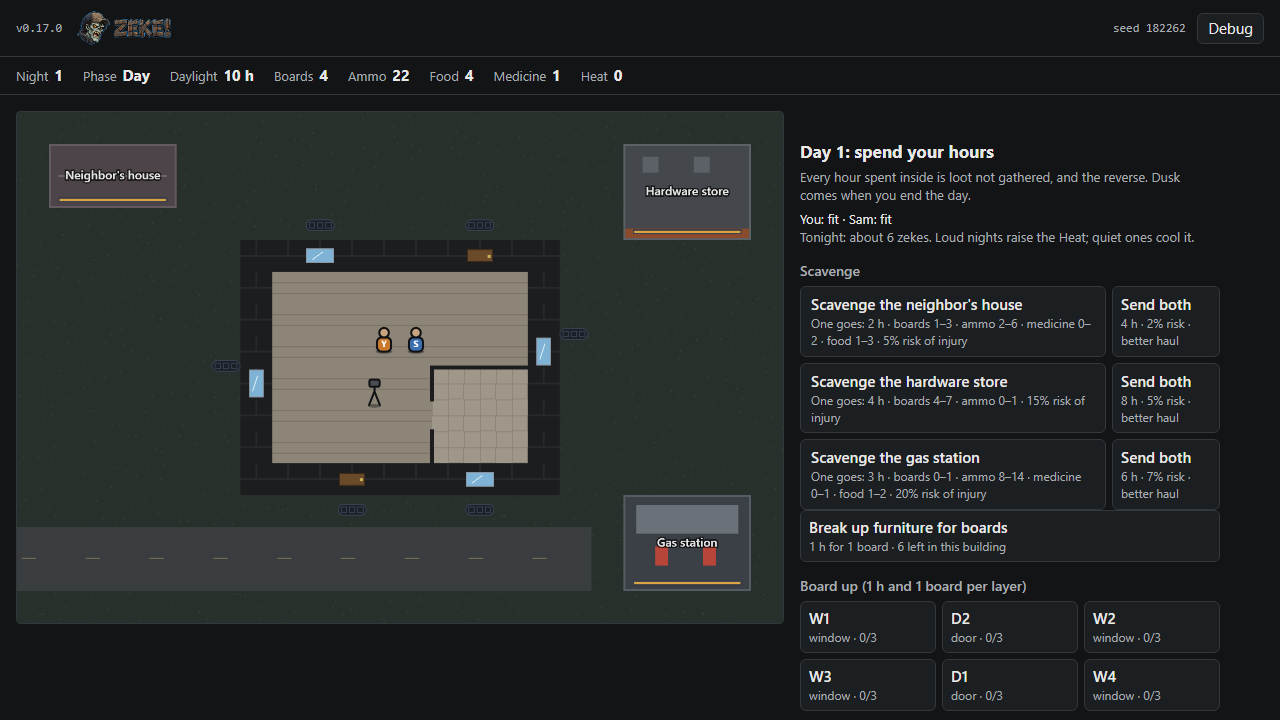Click the Heat 0 stat
The width and height of the screenshot is (1280, 720).
pyautogui.click(x=602, y=76)
